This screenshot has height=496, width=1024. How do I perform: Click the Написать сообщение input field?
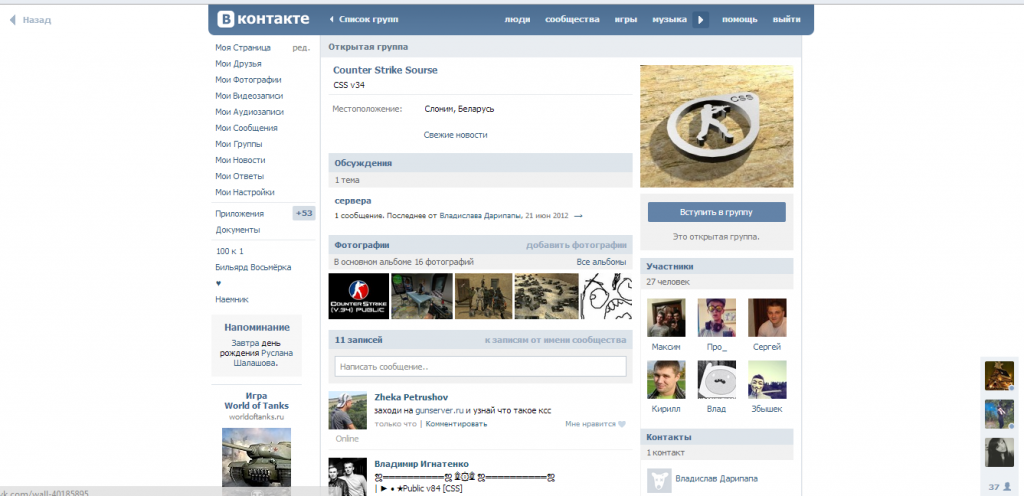[480, 367]
